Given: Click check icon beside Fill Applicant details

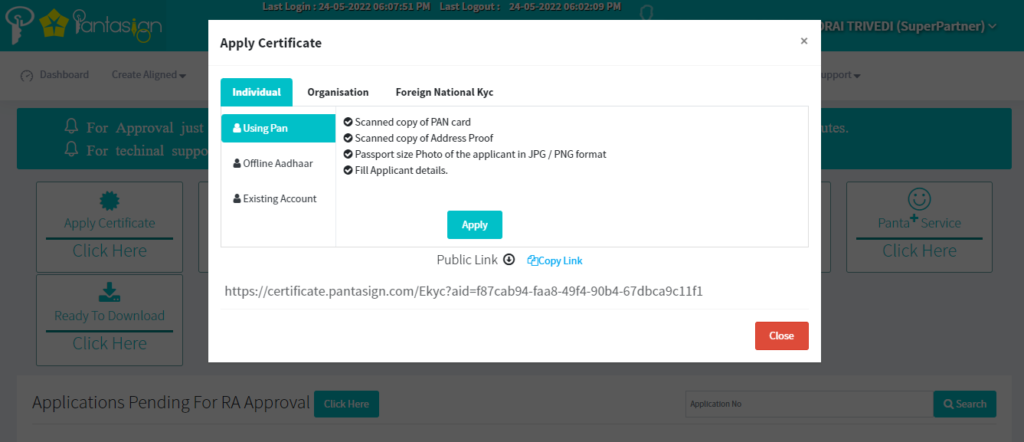Looking at the screenshot, I should click(348, 171).
